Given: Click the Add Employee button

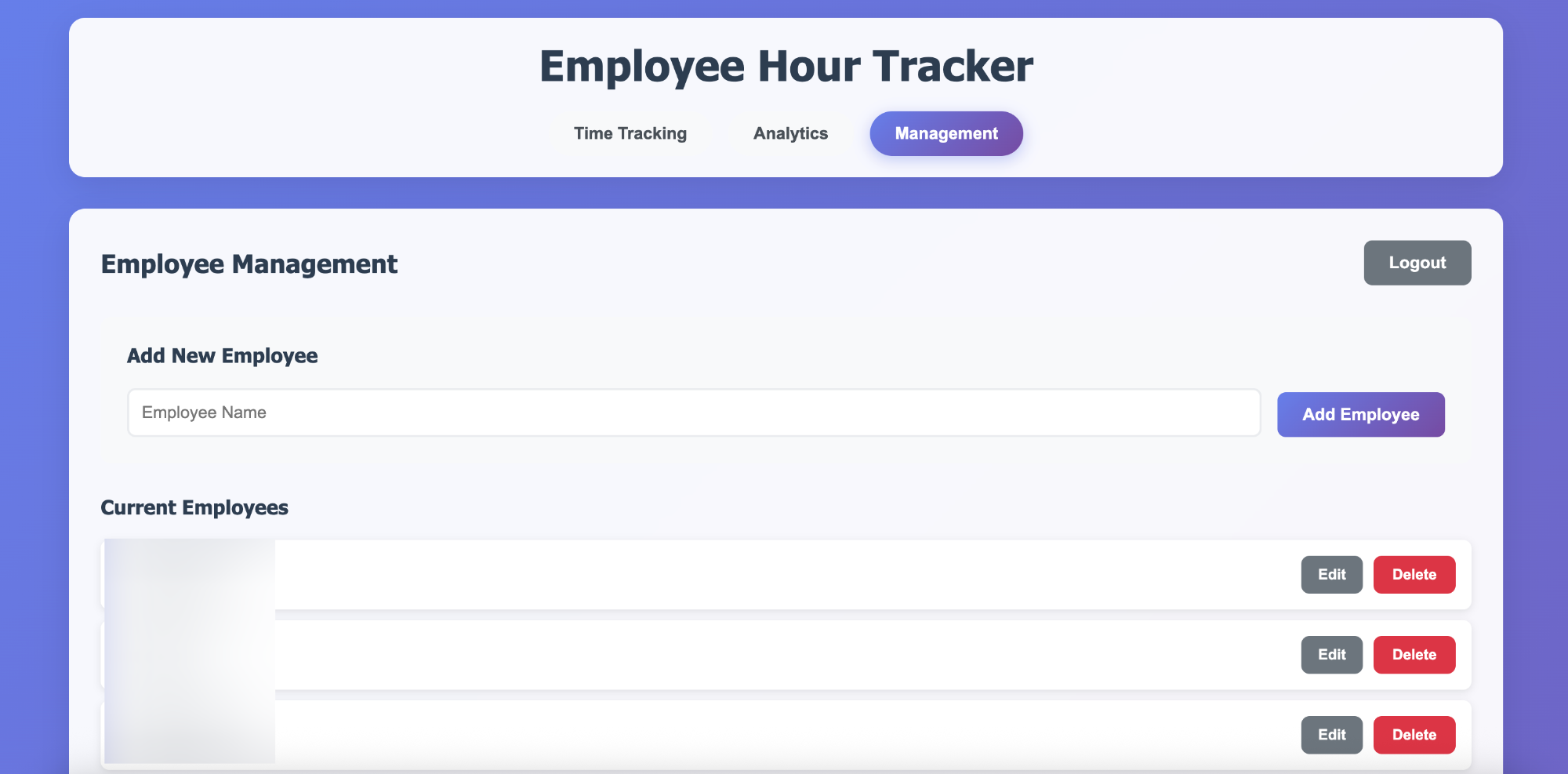Looking at the screenshot, I should point(1360,414).
